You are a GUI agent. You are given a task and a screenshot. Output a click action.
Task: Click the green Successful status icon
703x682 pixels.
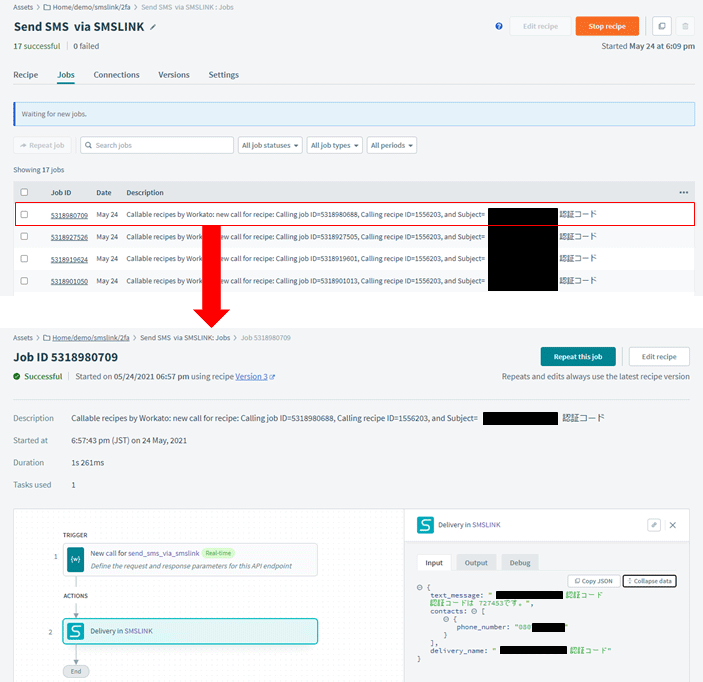pos(17,377)
